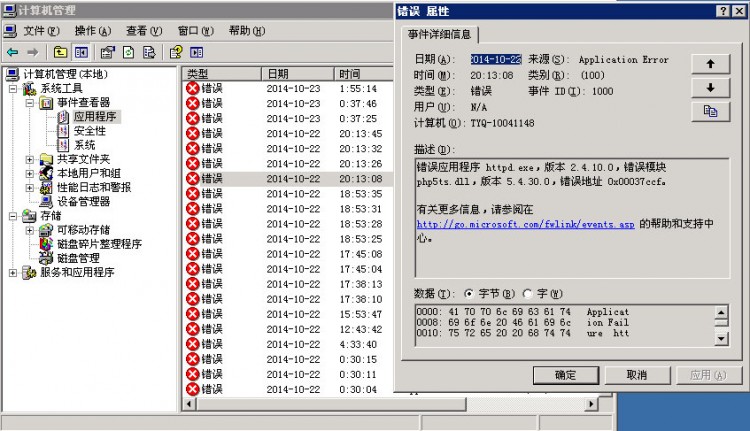750x431 pixels.
Task: Open the Properties toolbar icon
Action: [108, 52]
